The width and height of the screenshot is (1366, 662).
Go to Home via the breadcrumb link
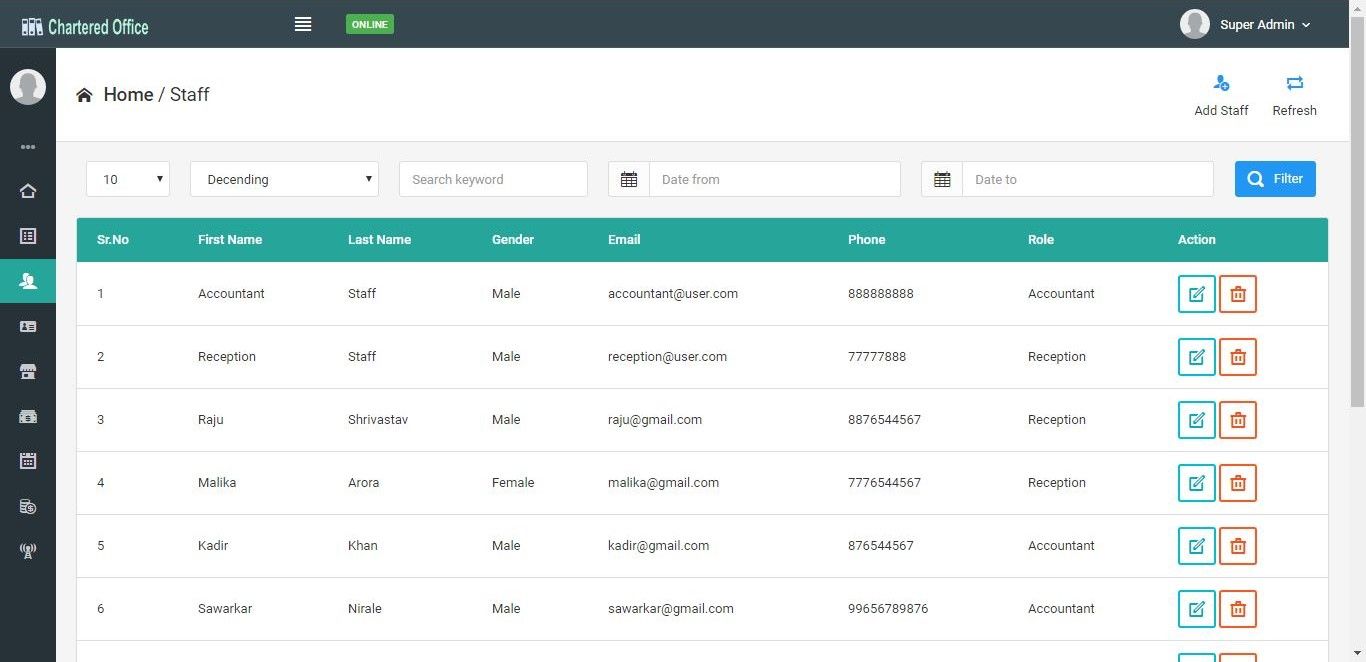128,94
